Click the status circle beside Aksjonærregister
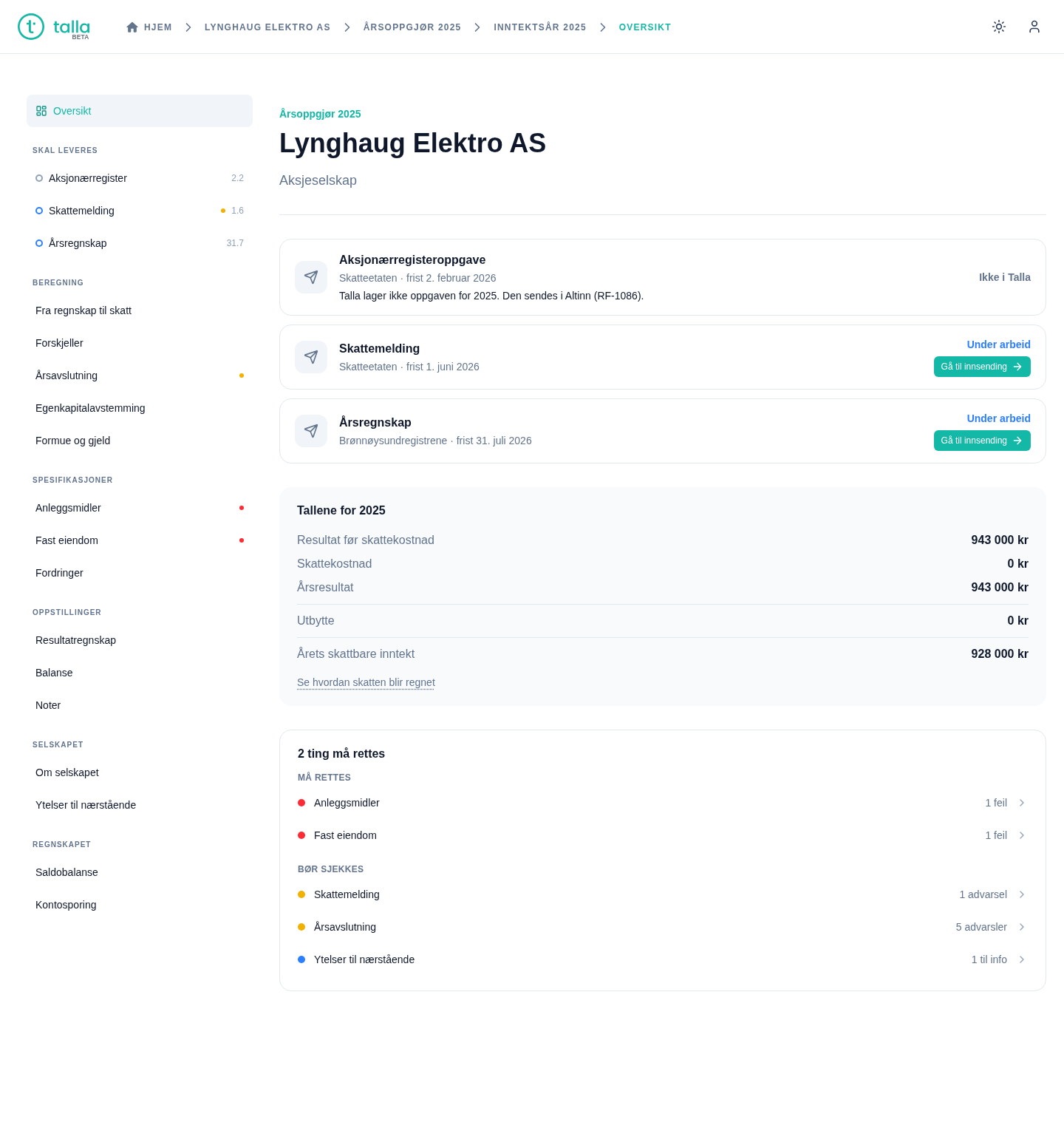The height and width of the screenshot is (1145, 1064). pos(39,178)
